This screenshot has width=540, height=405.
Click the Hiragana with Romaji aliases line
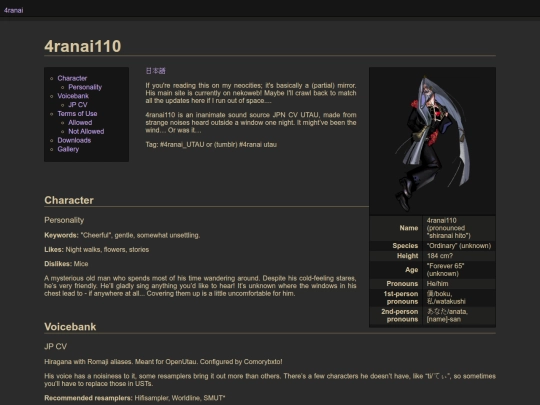[163, 362]
